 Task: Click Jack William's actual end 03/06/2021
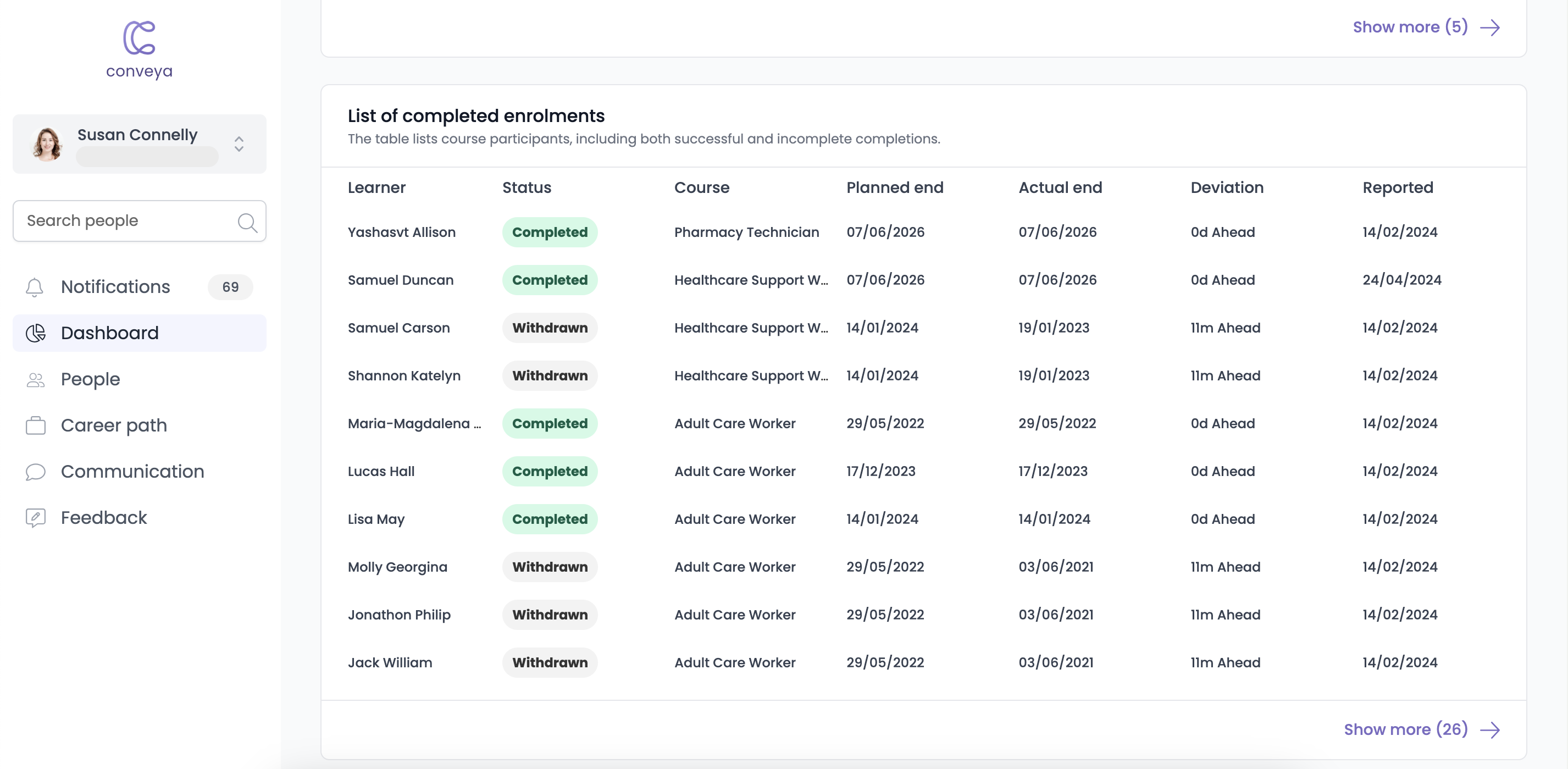(1056, 662)
